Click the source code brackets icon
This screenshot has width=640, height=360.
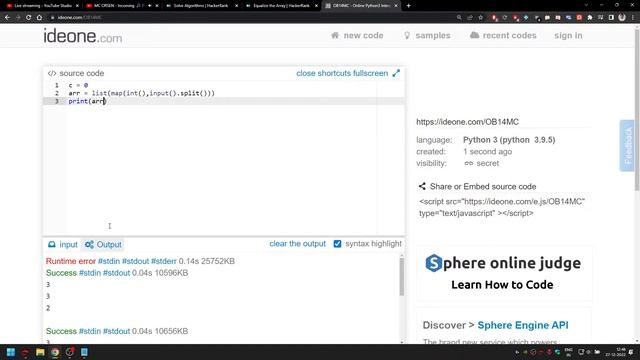click(x=52, y=73)
